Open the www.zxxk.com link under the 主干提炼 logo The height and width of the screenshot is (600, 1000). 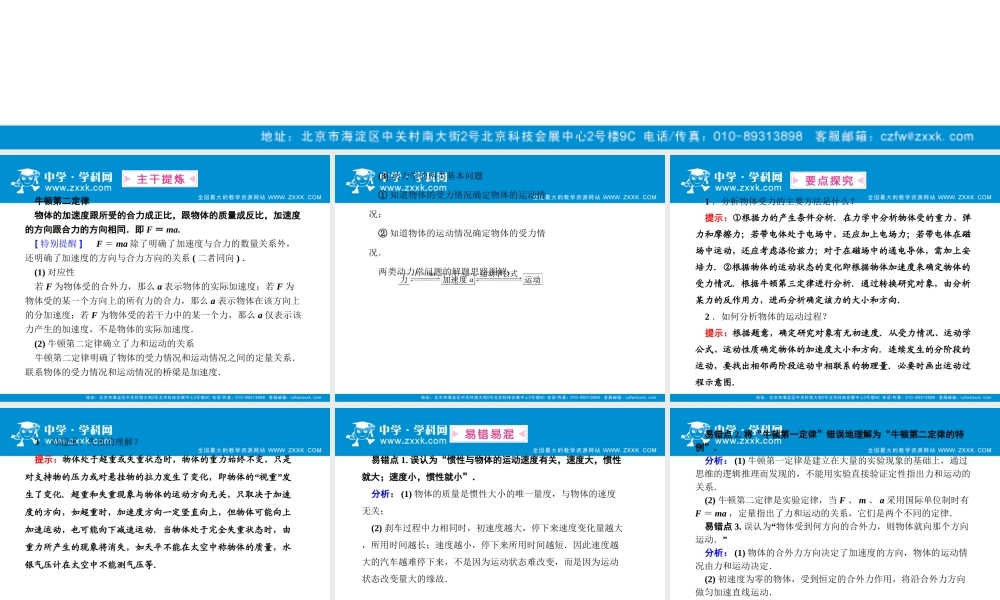pos(78,188)
